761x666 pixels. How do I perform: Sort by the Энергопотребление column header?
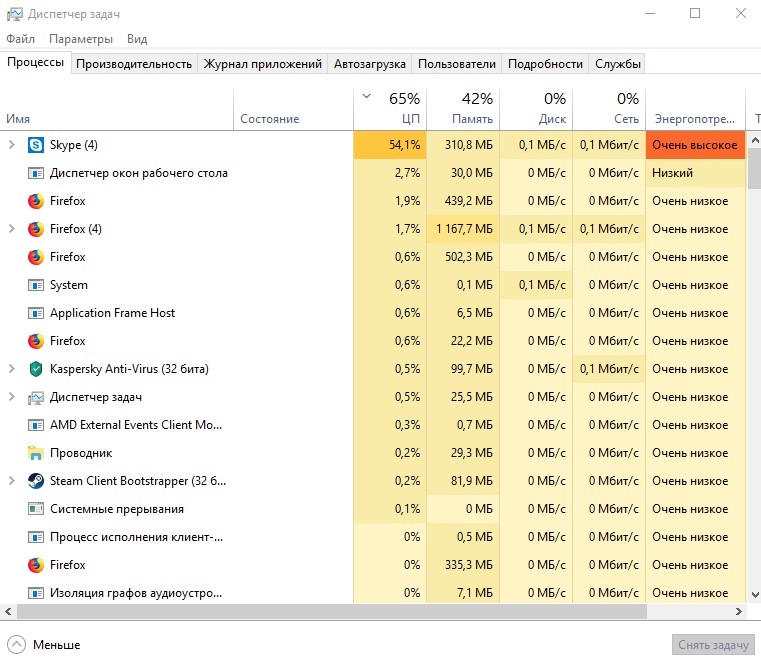coord(695,109)
